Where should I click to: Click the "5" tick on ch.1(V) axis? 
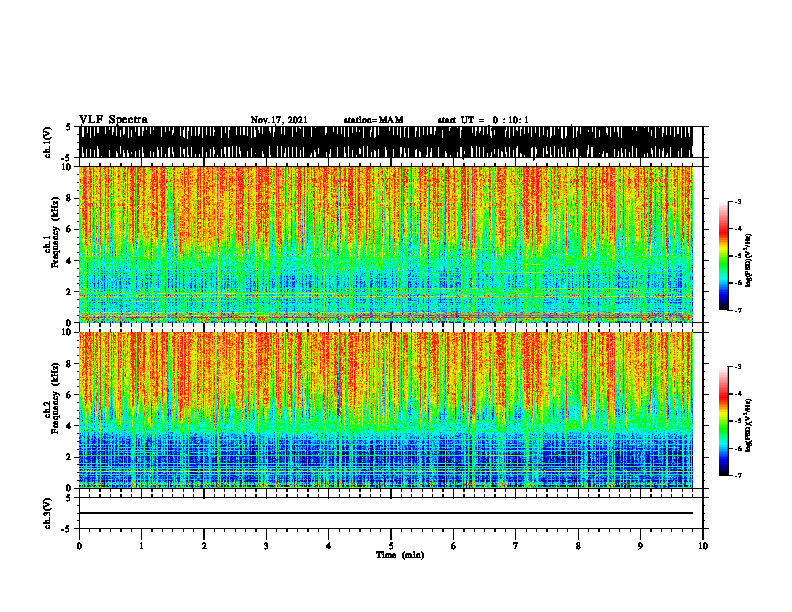69,127
